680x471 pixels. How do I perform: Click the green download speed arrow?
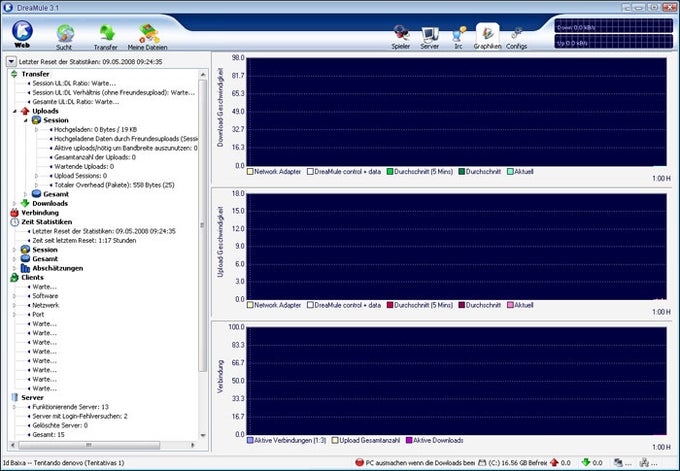tap(586, 463)
